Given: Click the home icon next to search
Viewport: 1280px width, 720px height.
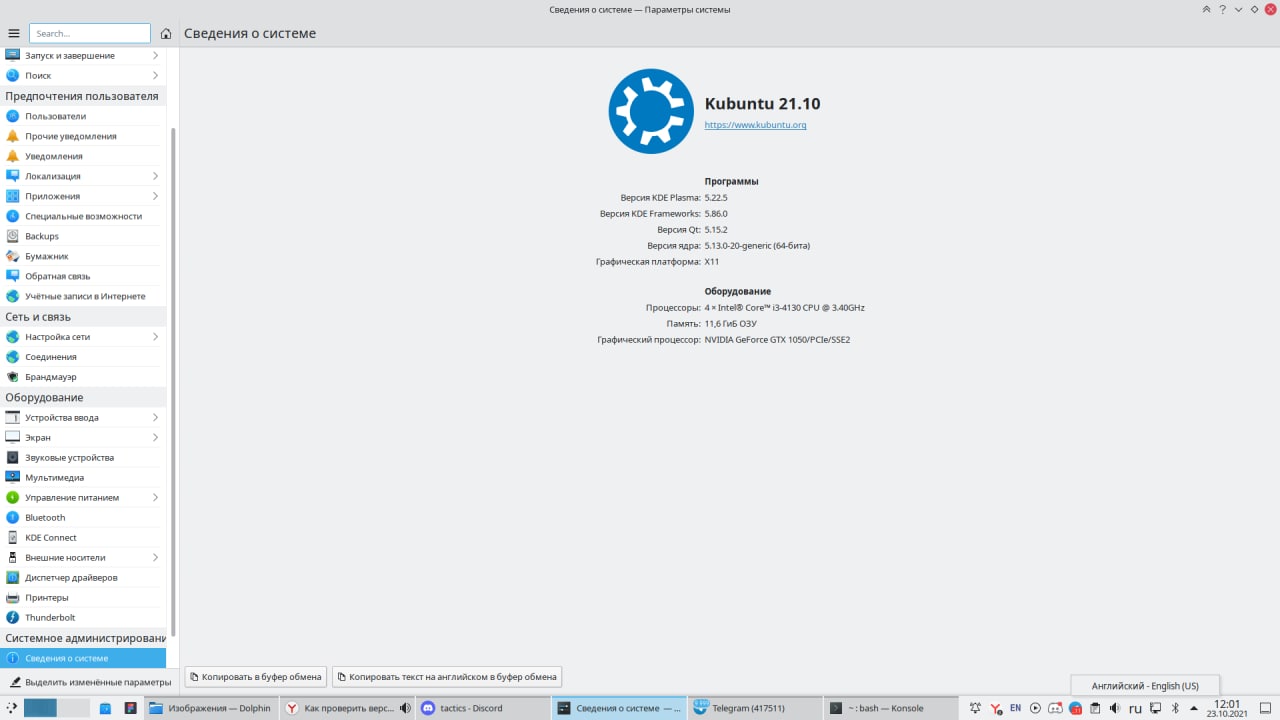Looking at the screenshot, I should [166, 33].
